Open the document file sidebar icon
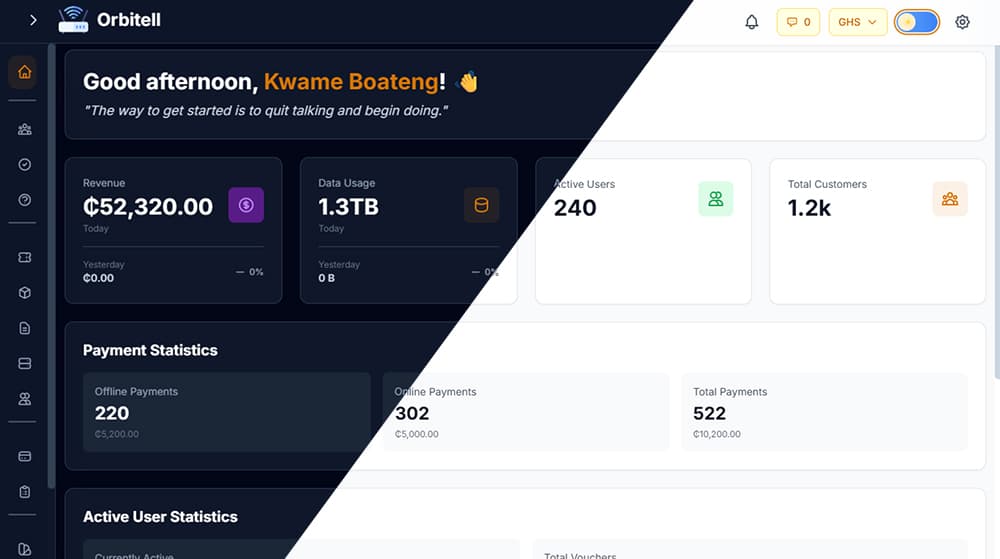 click(x=24, y=328)
